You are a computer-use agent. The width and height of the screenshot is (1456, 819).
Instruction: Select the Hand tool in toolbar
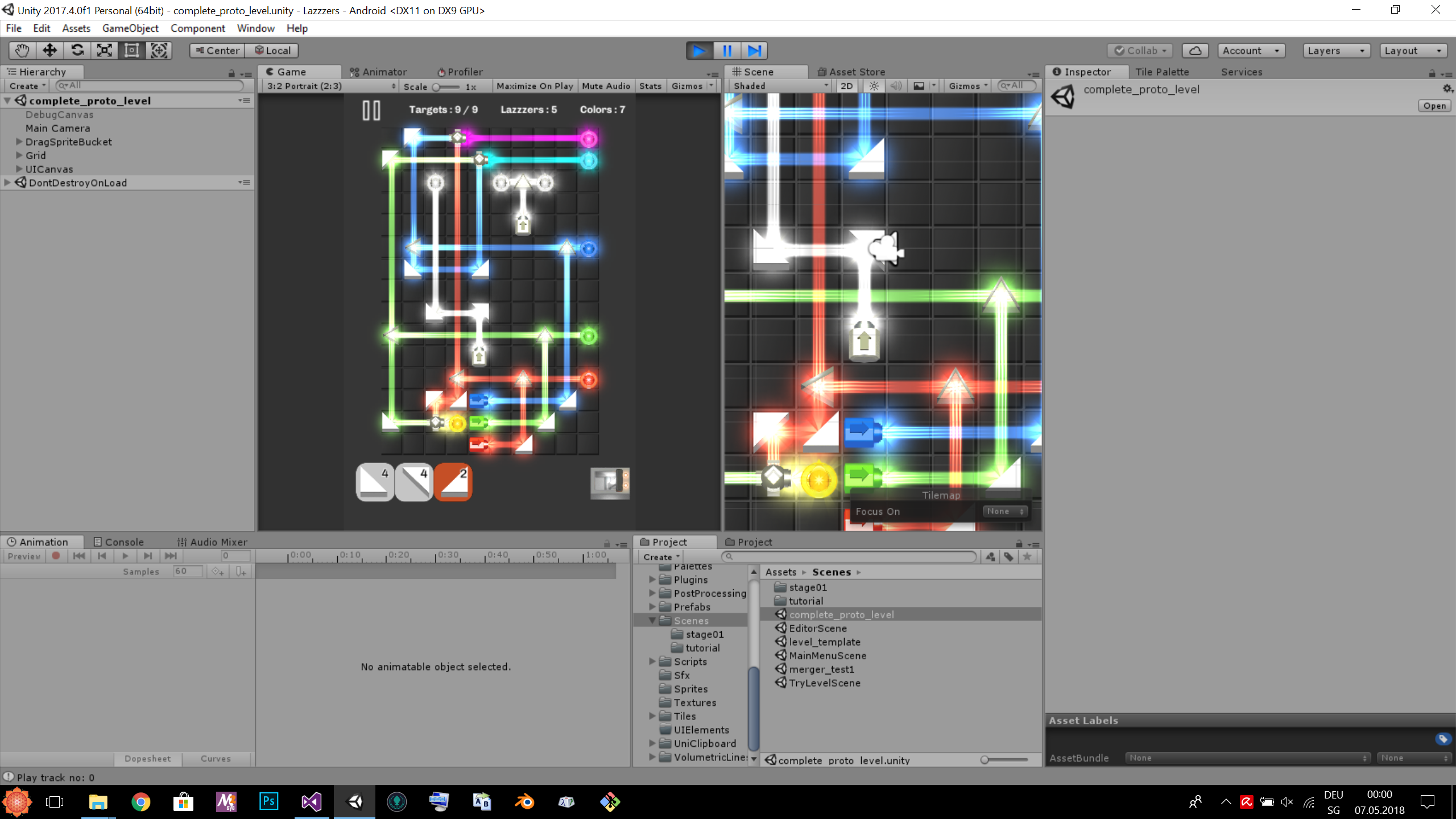pyautogui.click(x=22, y=51)
